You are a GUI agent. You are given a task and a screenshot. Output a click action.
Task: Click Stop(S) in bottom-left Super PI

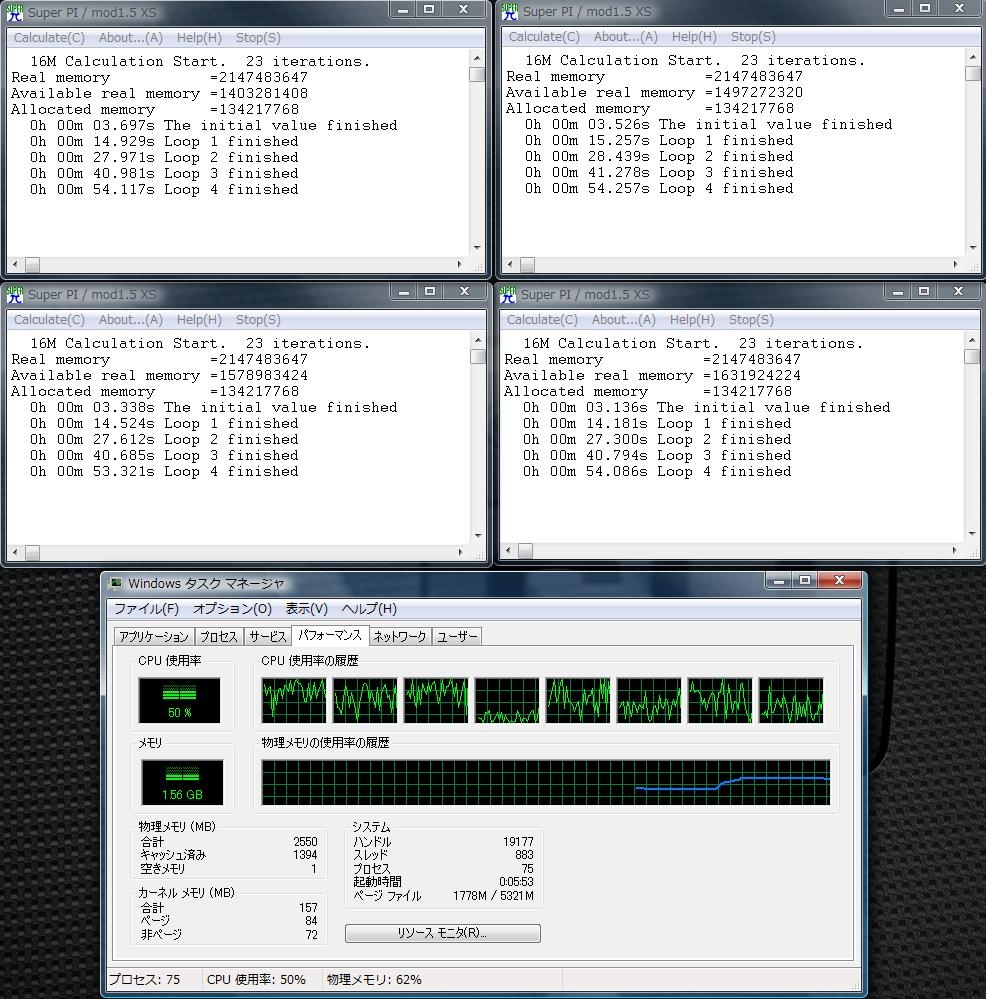[x=258, y=320]
